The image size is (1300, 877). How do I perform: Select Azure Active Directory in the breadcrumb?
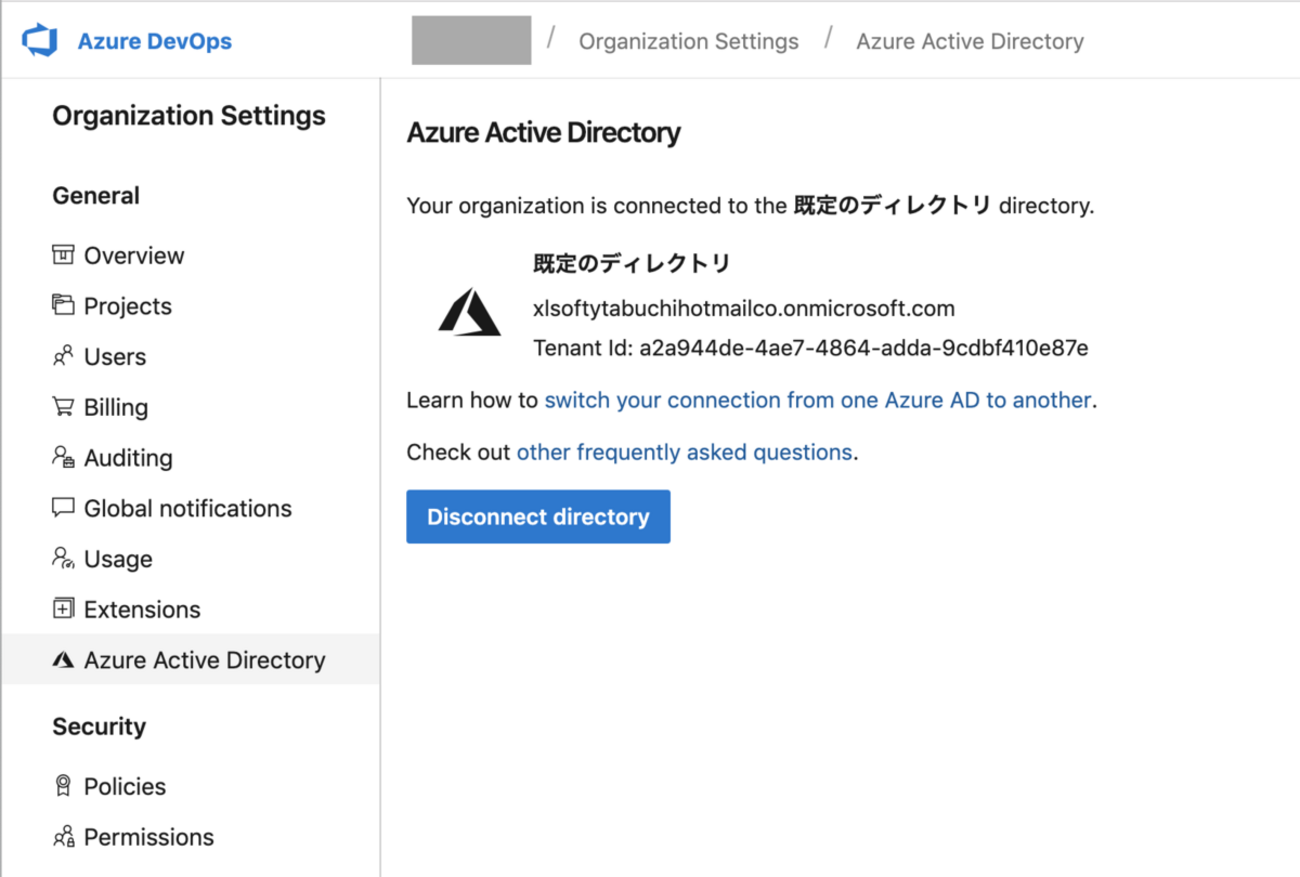click(969, 41)
